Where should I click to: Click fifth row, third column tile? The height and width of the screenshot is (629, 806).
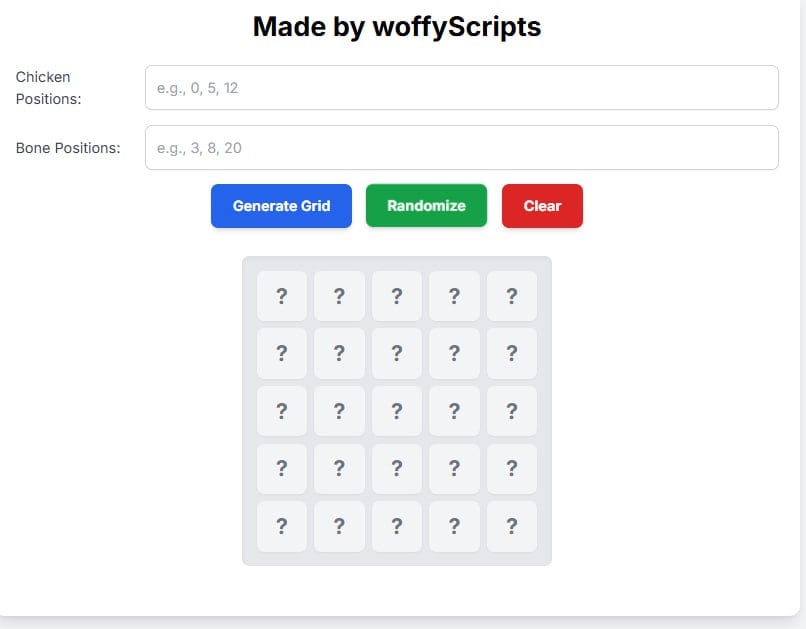click(397, 526)
